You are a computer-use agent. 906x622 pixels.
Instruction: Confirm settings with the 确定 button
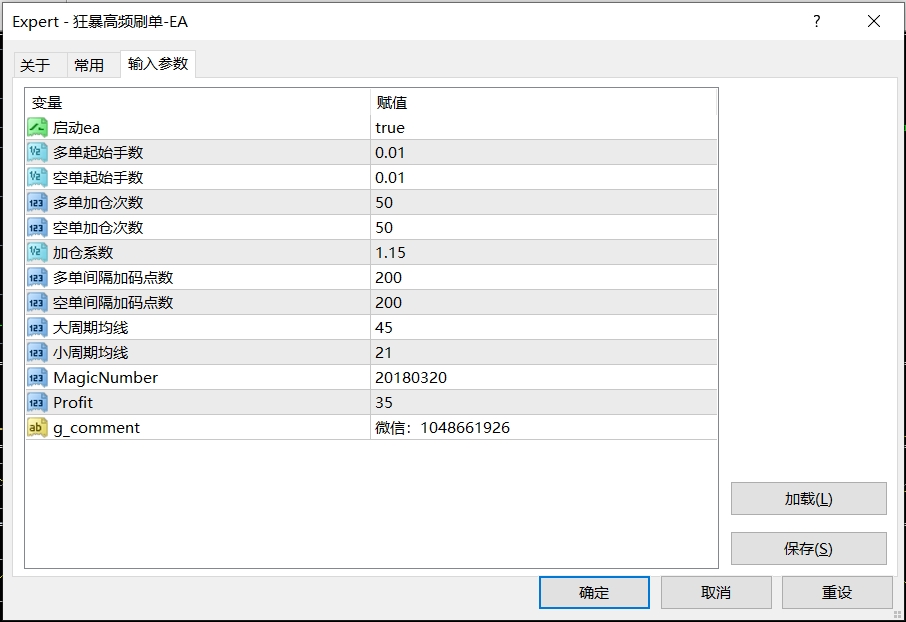(594, 593)
